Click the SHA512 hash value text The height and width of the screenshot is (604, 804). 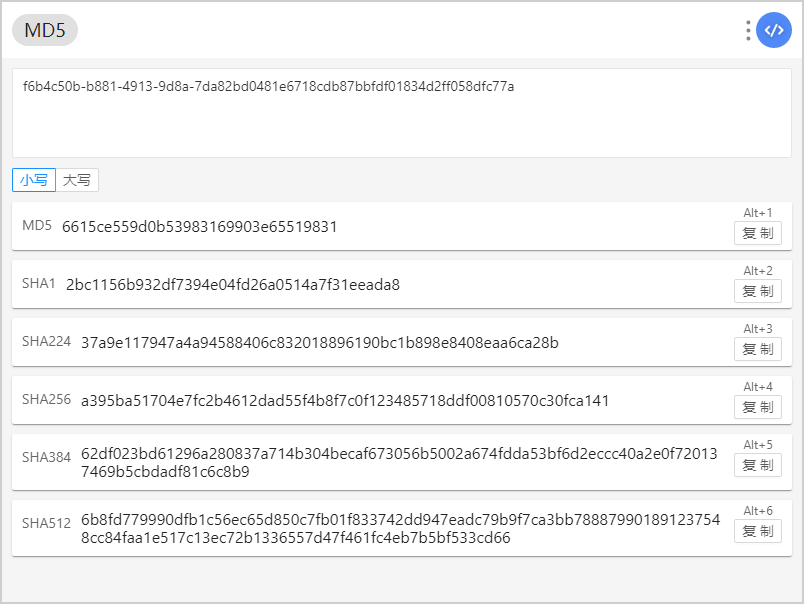(400, 529)
